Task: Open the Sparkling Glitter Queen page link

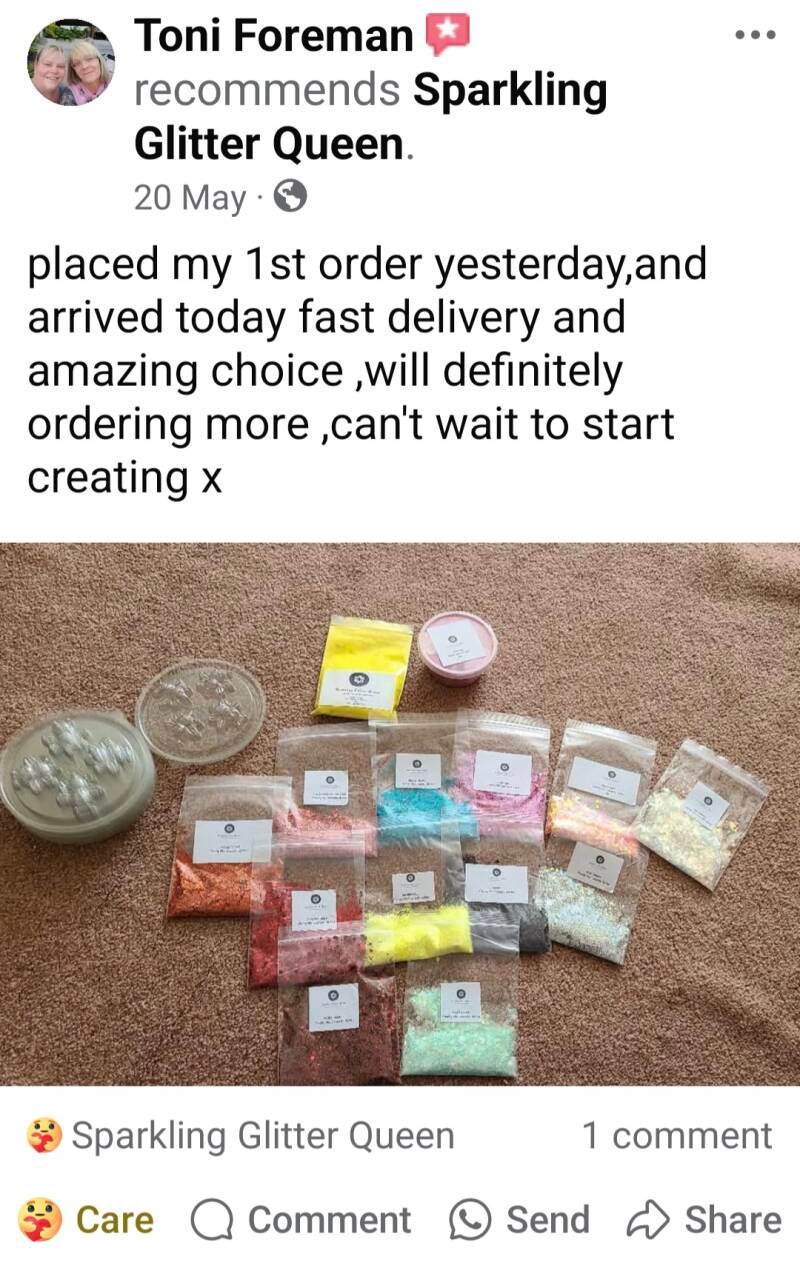Action: pos(371,118)
